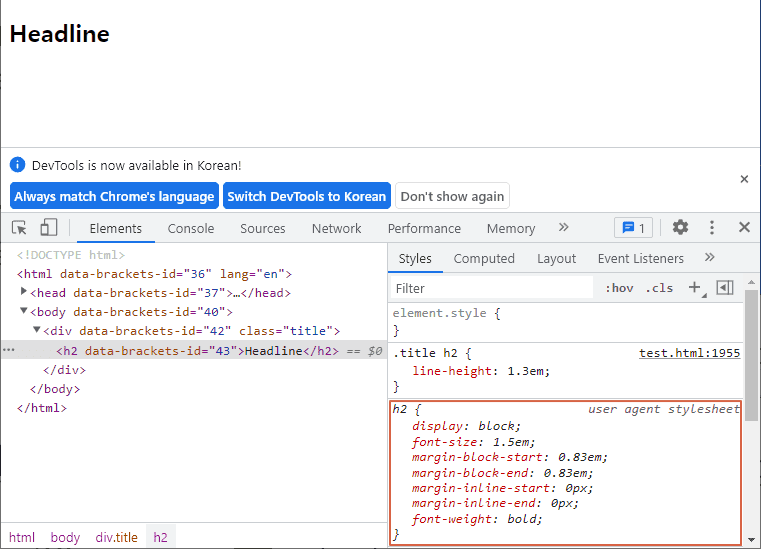The width and height of the screenshot is (761, 549).
Task: Show more DevTools main tabs
Action: pyautogui.click(x=563, y=227)
